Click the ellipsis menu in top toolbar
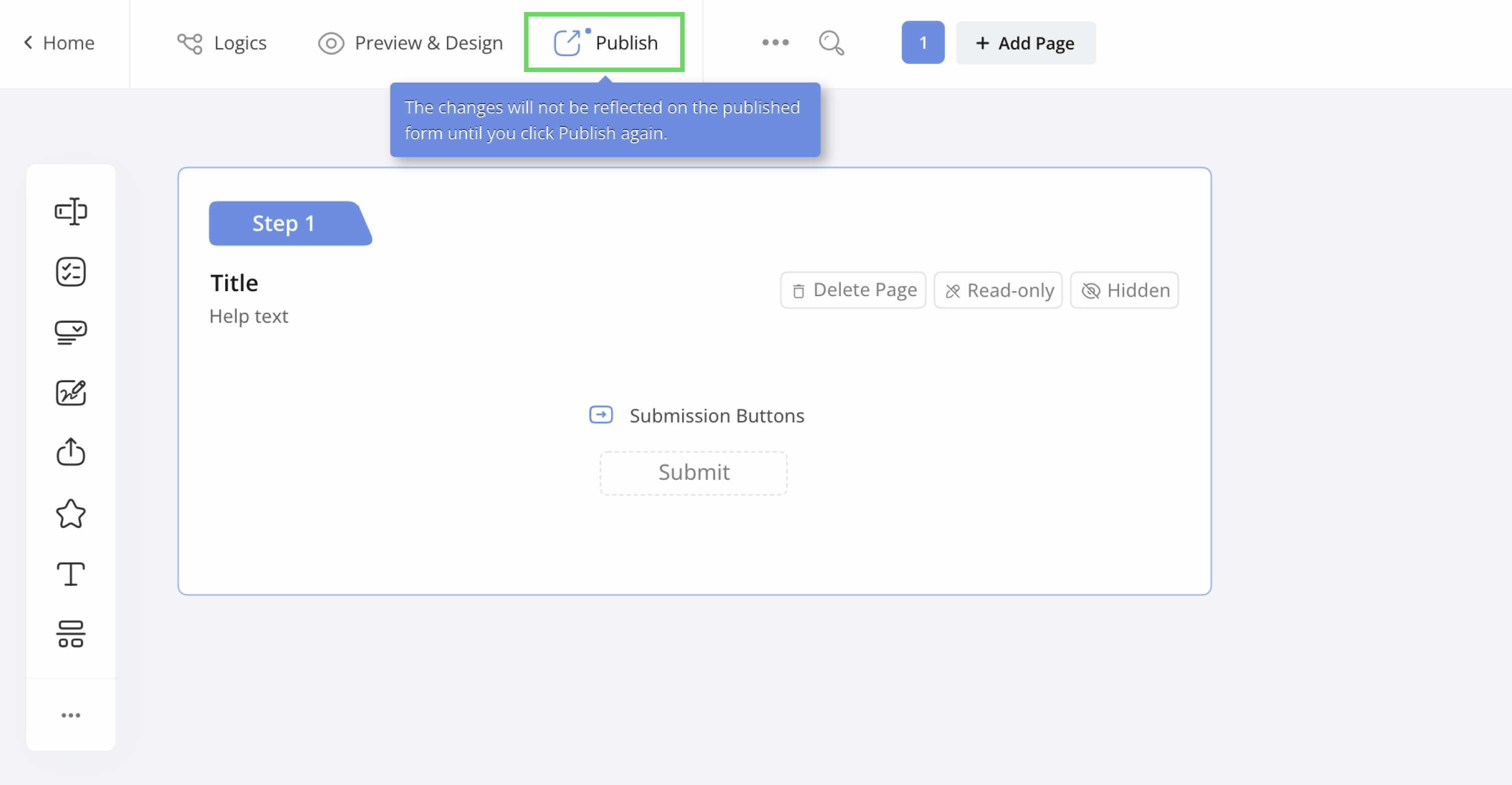1512x785 pixels. pyautogui.click(x=774, y=43)
